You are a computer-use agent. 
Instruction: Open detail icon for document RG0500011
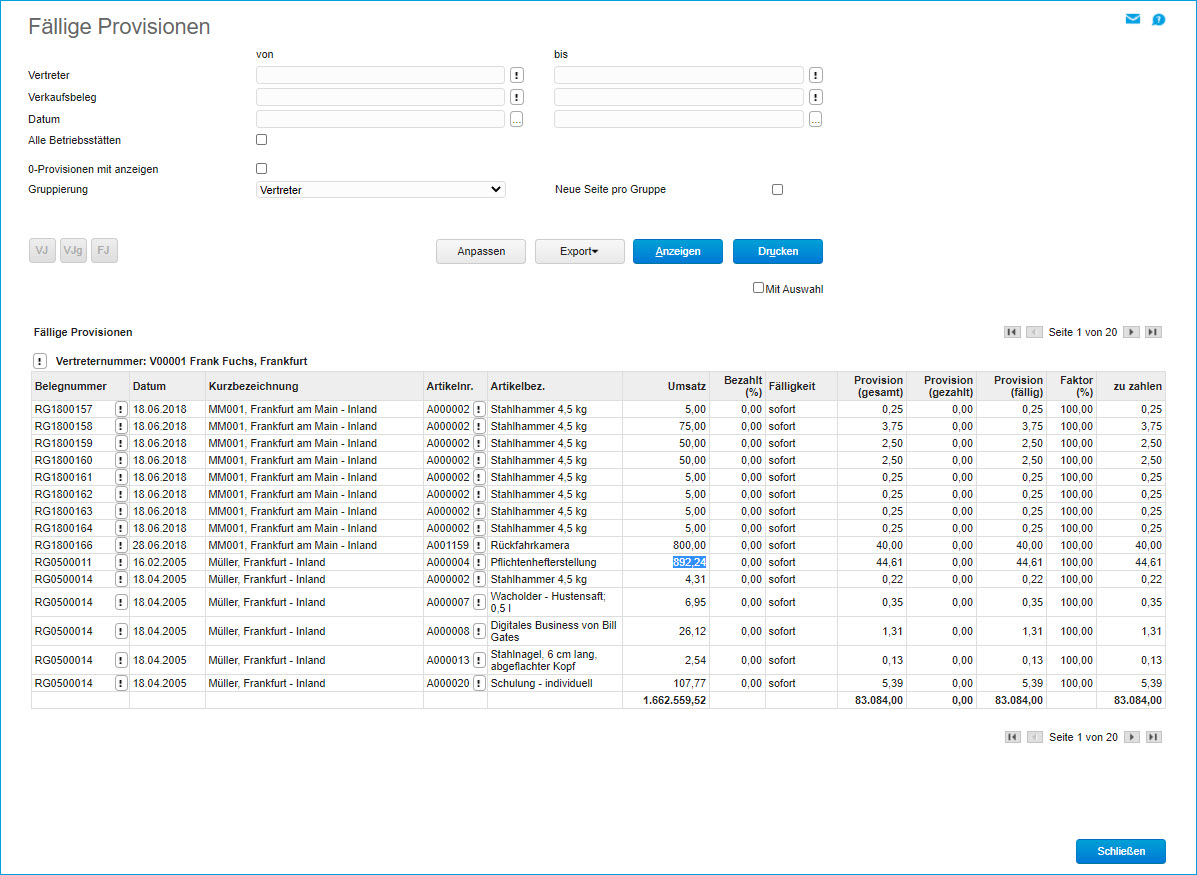coord(121,562)
